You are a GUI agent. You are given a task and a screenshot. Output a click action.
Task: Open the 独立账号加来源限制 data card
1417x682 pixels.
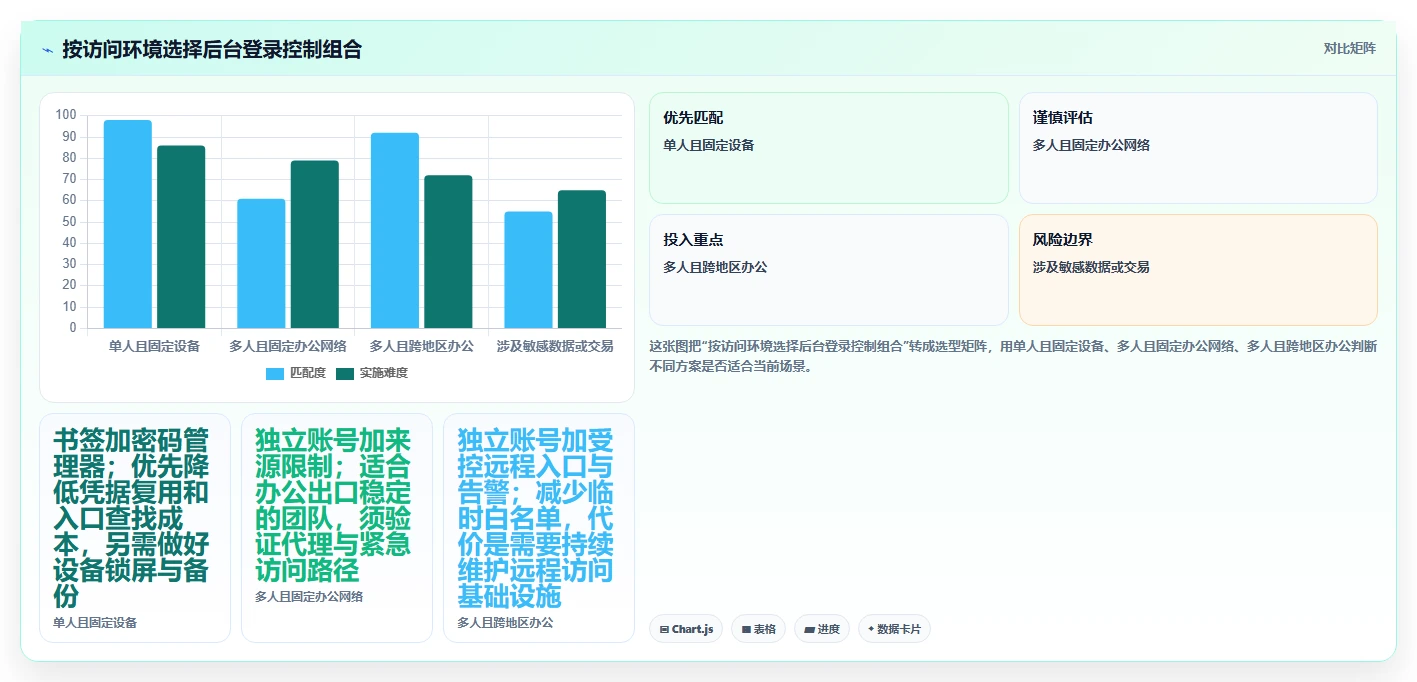point(337,528)
